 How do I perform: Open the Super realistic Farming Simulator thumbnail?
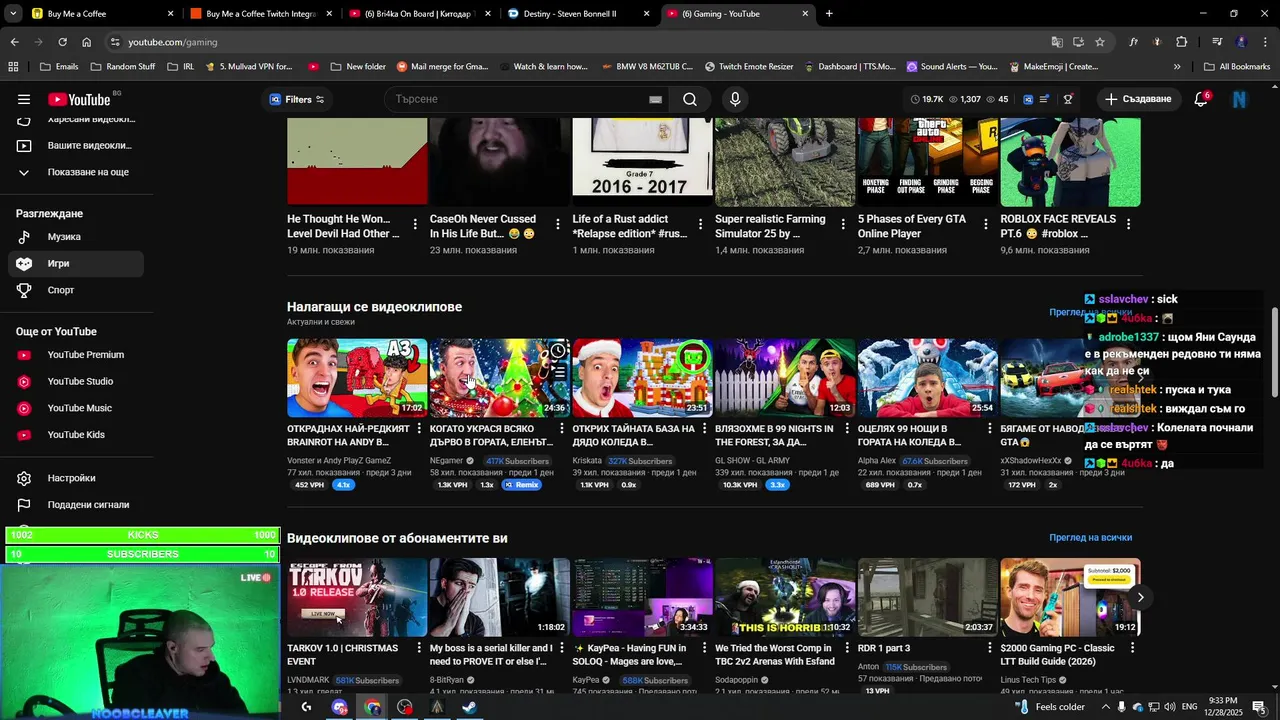(x=785, y=162)
